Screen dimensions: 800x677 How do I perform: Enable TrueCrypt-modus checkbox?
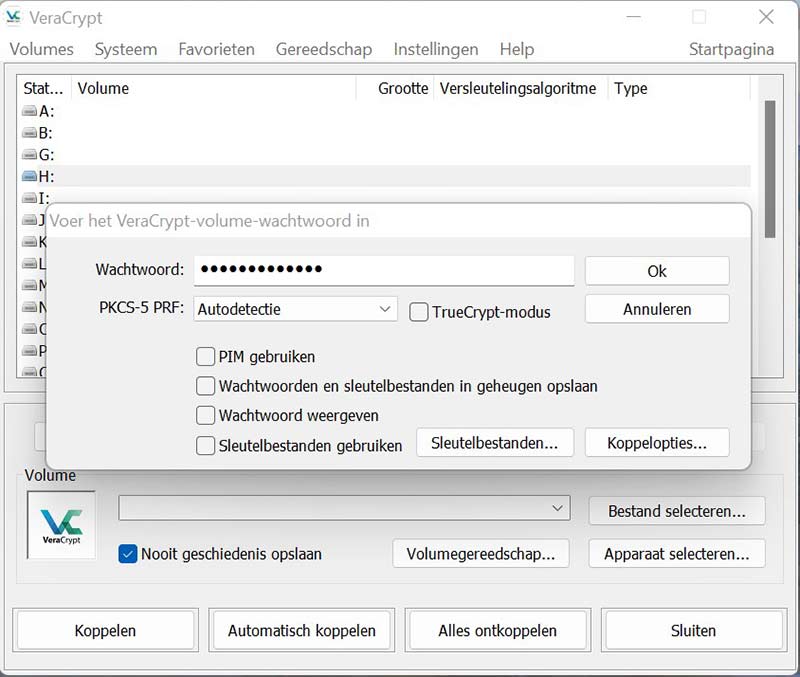tap(418, 312)
